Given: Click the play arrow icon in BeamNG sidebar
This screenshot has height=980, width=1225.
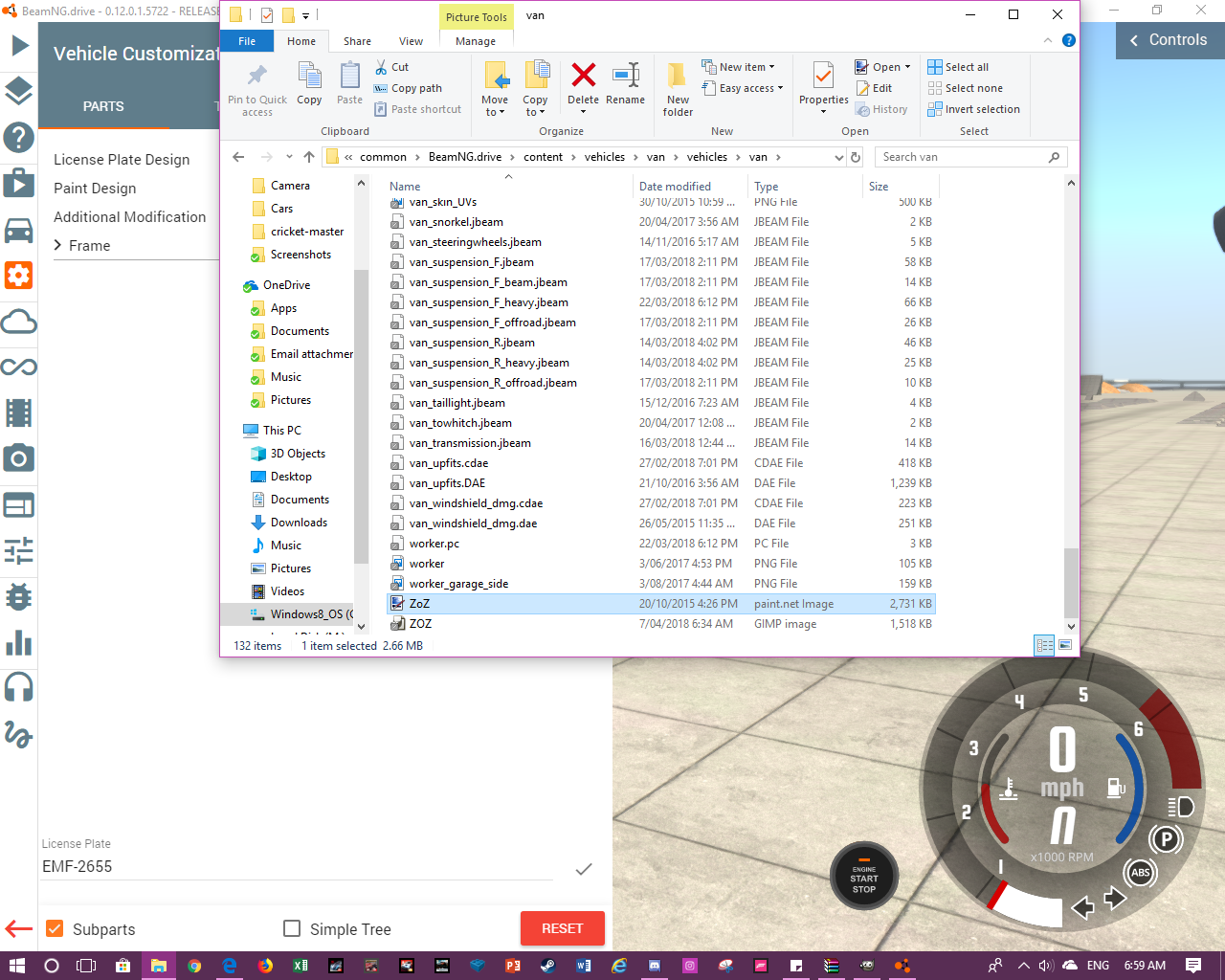Looking at the screenshot, I should 18,45.
